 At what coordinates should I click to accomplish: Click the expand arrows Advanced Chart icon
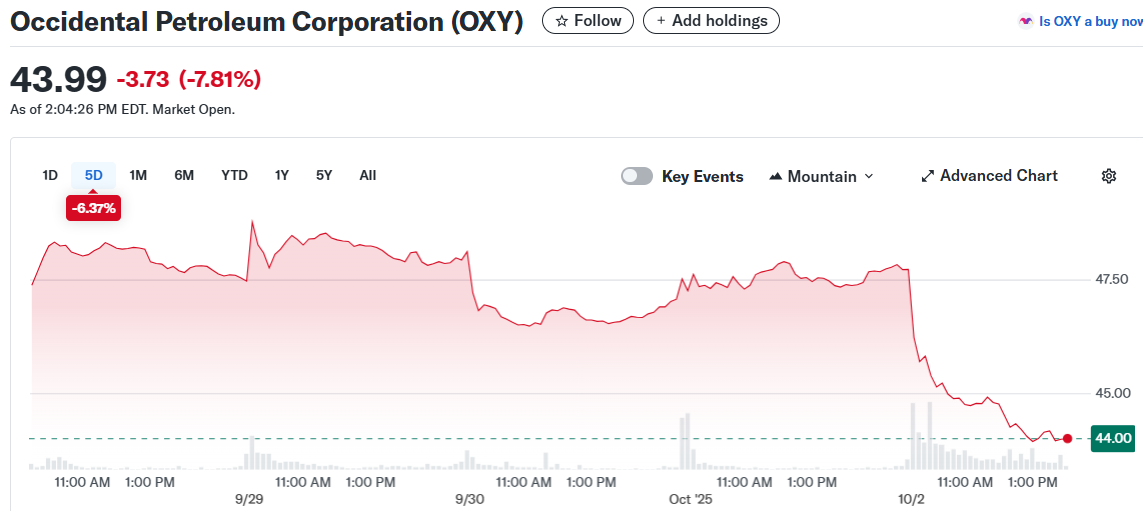pos(927,176)
